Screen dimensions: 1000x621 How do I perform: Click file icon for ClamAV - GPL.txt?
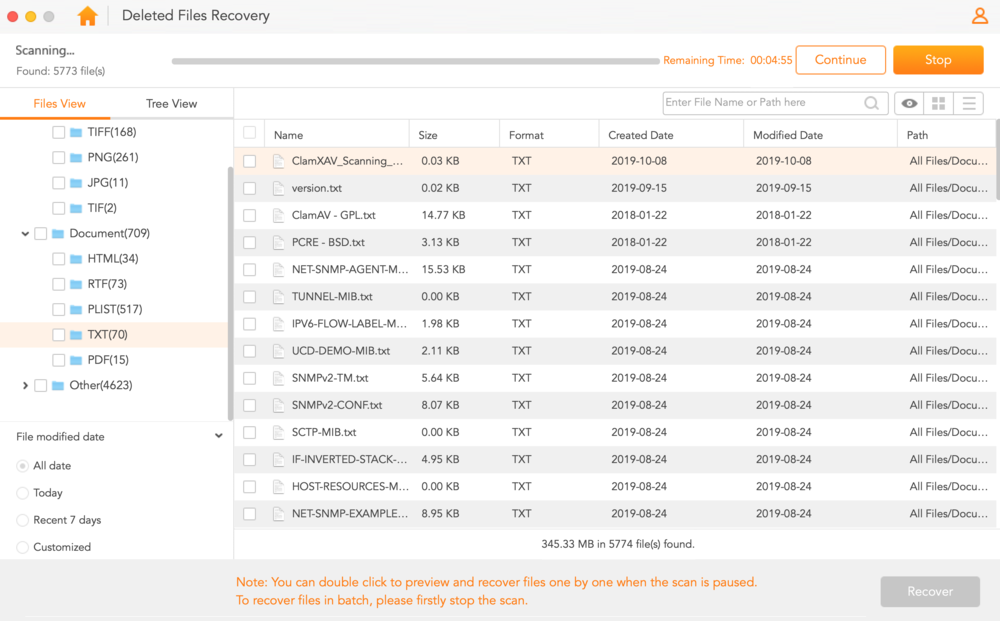278,216
